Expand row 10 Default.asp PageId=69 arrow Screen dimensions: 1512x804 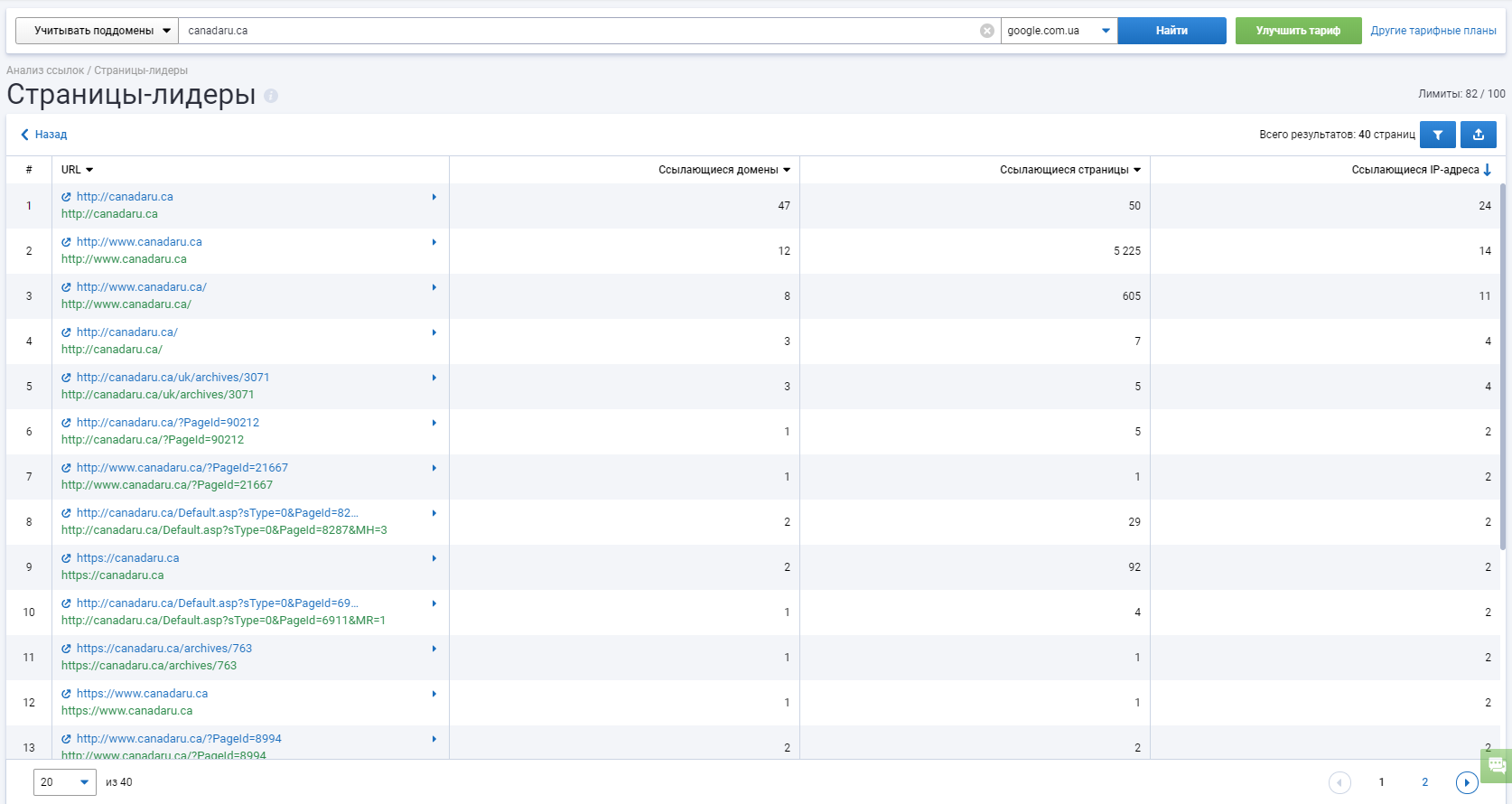434,603
